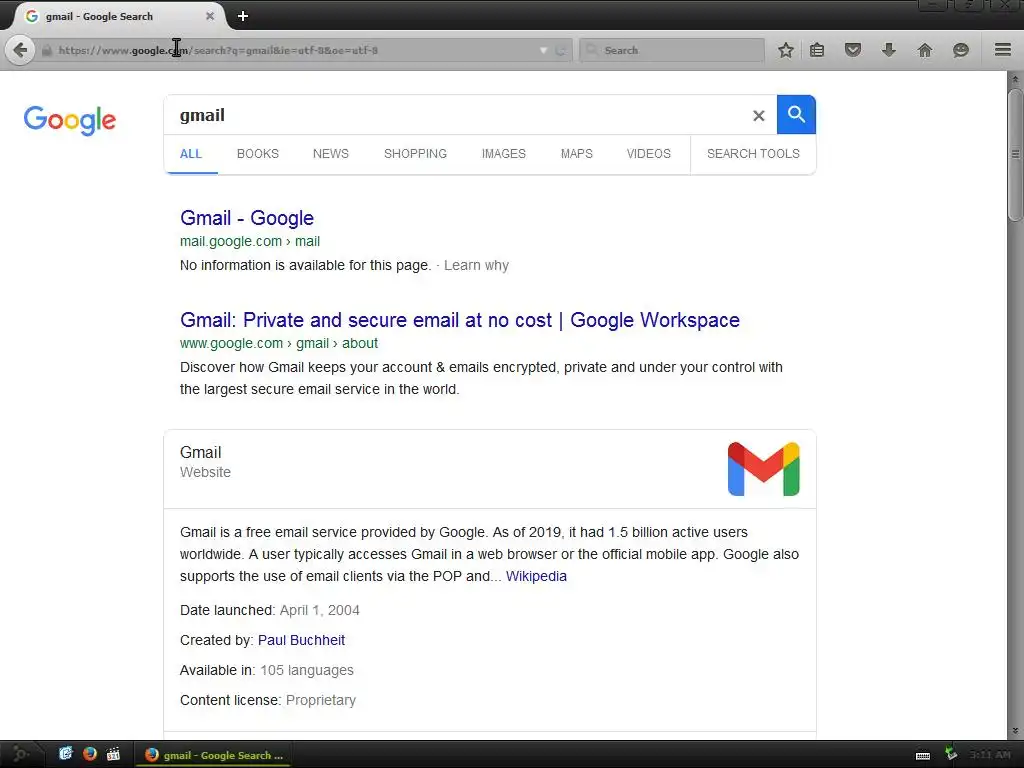Viewport: 1024px width, 768px height.
Task: Go to the home page icon
Action: (925, 50)
